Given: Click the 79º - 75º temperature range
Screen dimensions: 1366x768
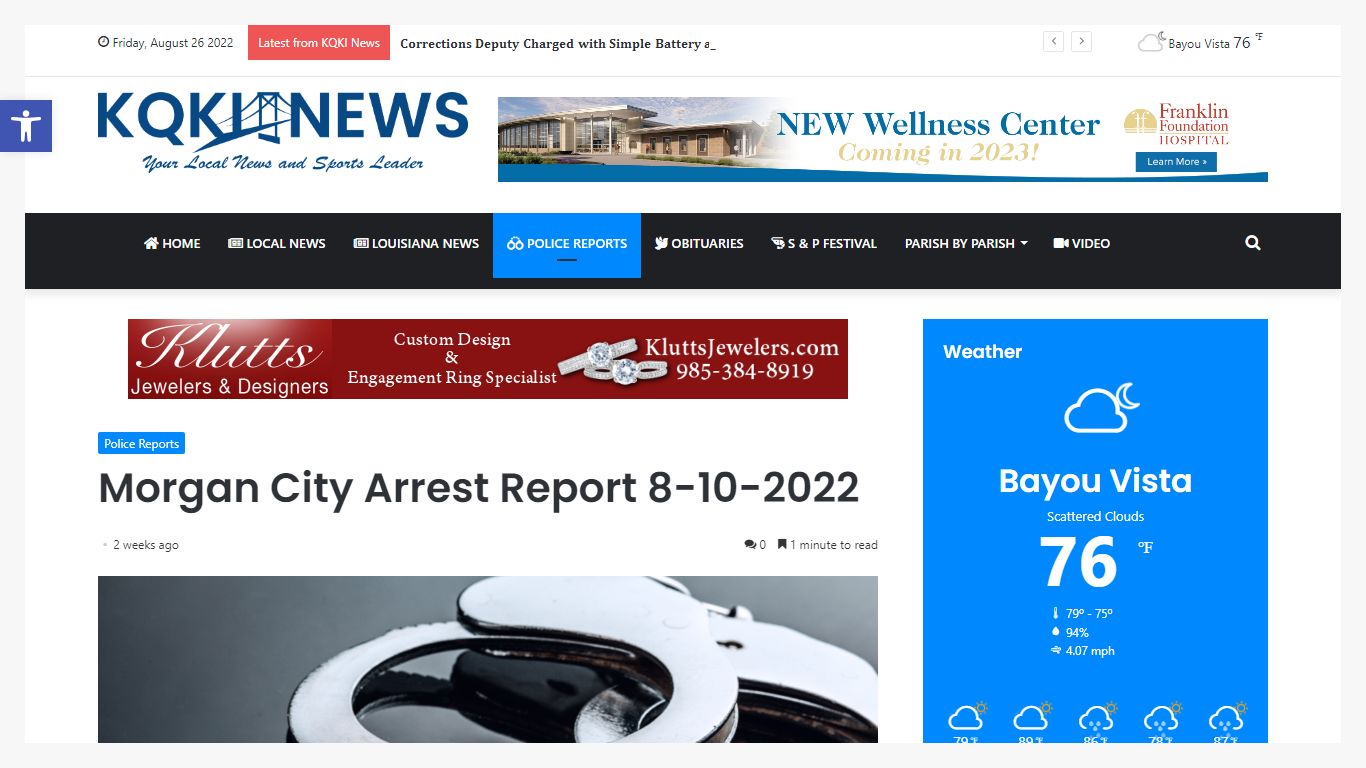Looking at the screenshot, I should tap(1089, 614).
